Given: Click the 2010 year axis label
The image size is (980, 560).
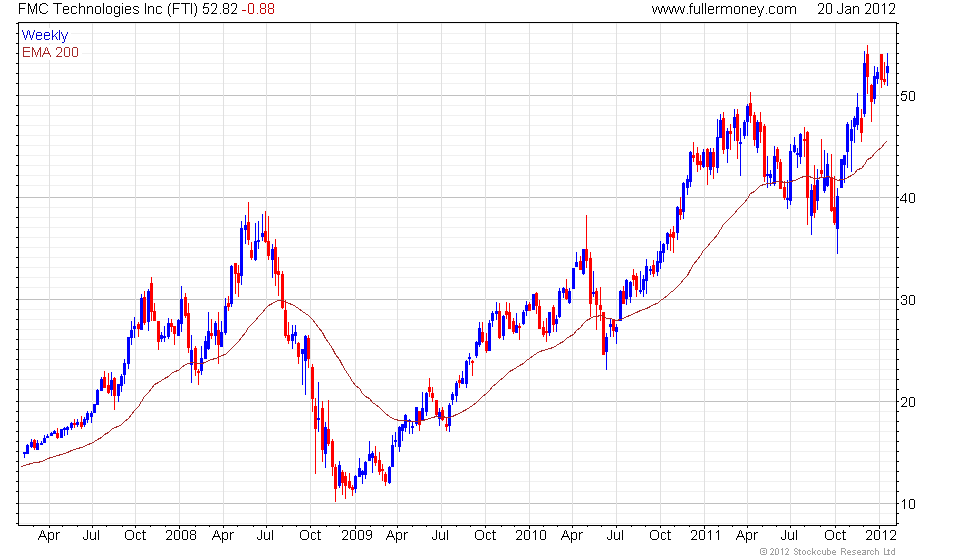Looking at the screenshot, I should (x=531, y=536).
